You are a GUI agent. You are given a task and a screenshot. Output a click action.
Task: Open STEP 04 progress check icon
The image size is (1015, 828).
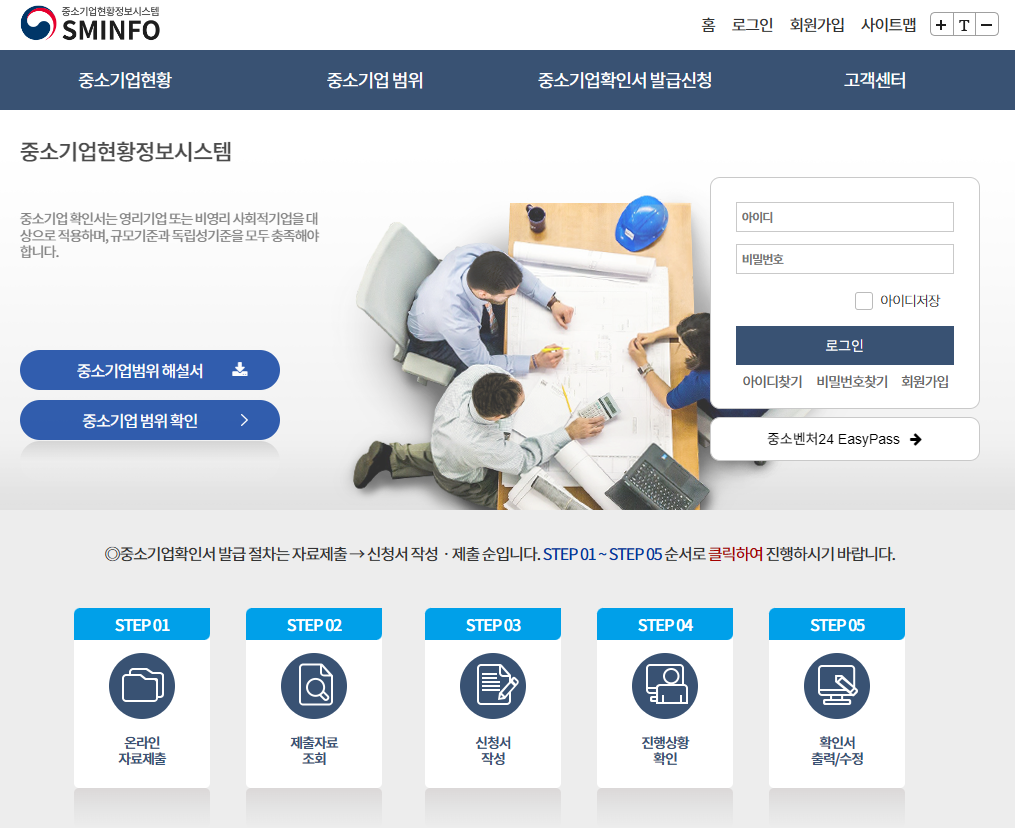665,686
